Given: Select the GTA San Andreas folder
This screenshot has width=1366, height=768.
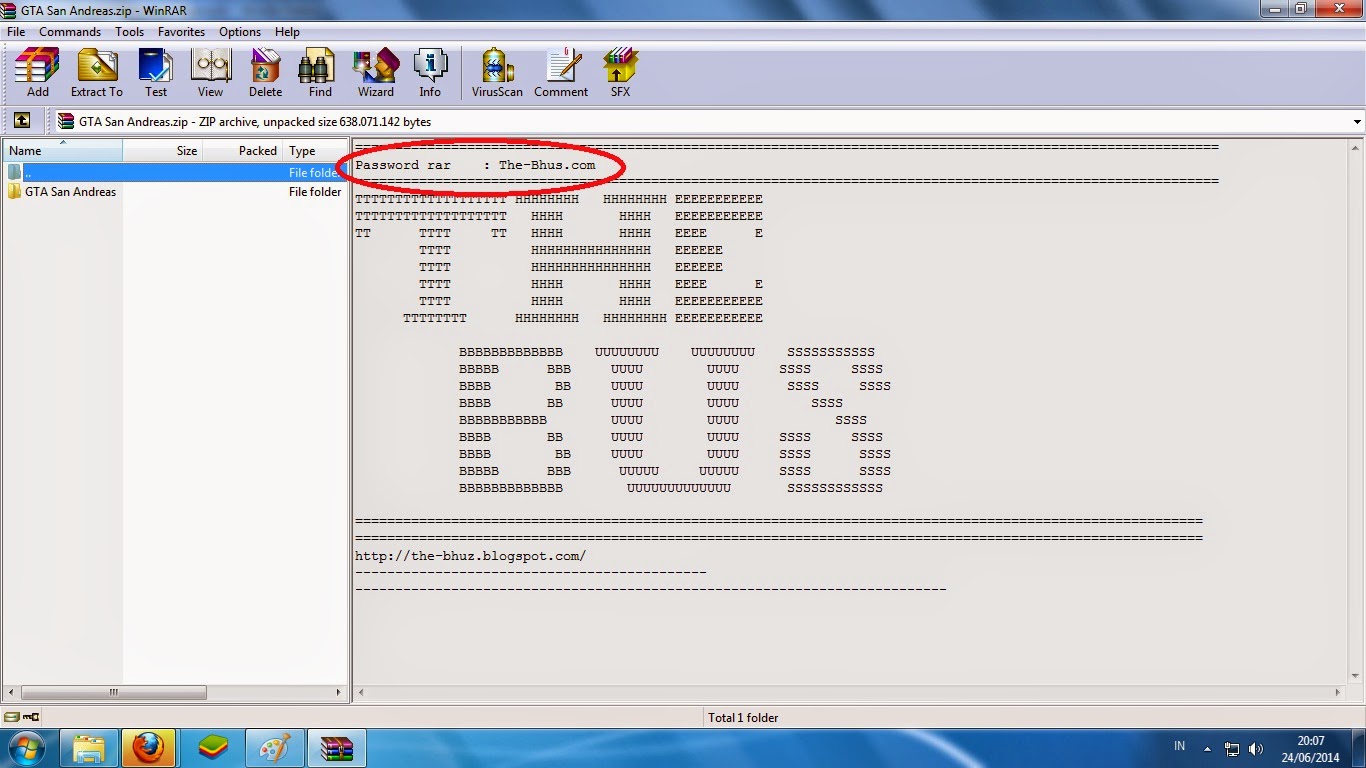Looking at the screenshot, I should tap(70, 192).
